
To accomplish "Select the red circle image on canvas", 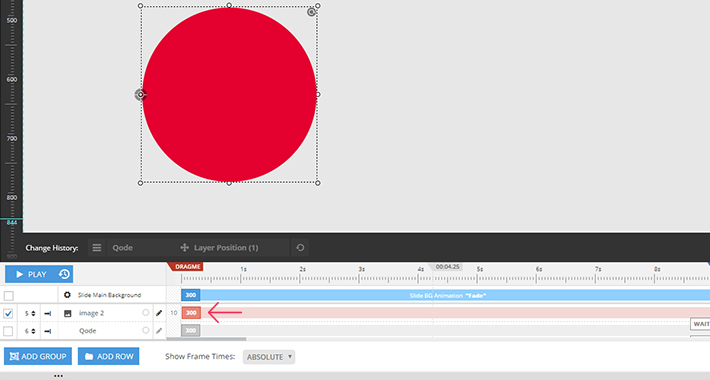I will point(230,95).
